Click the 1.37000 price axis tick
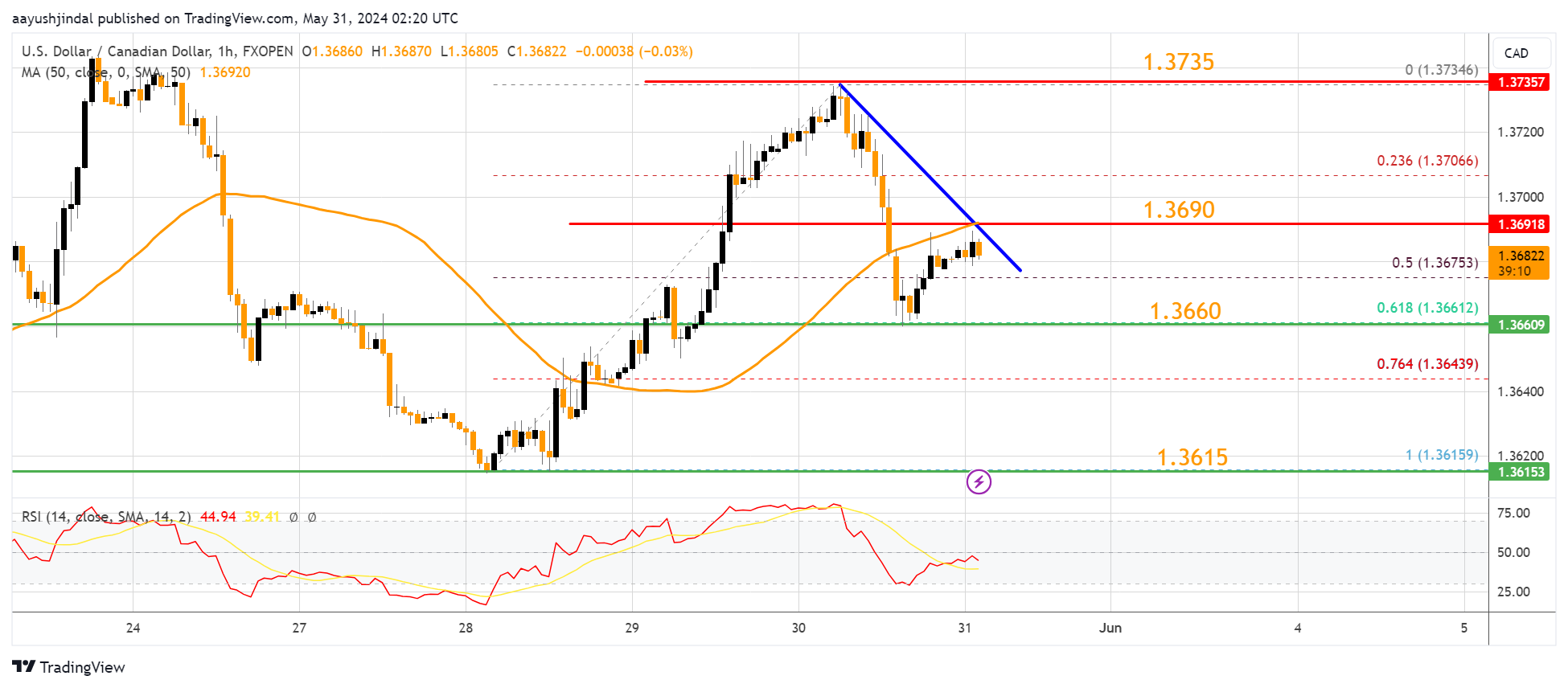The image size is (1568, 688). (1521, 197)
